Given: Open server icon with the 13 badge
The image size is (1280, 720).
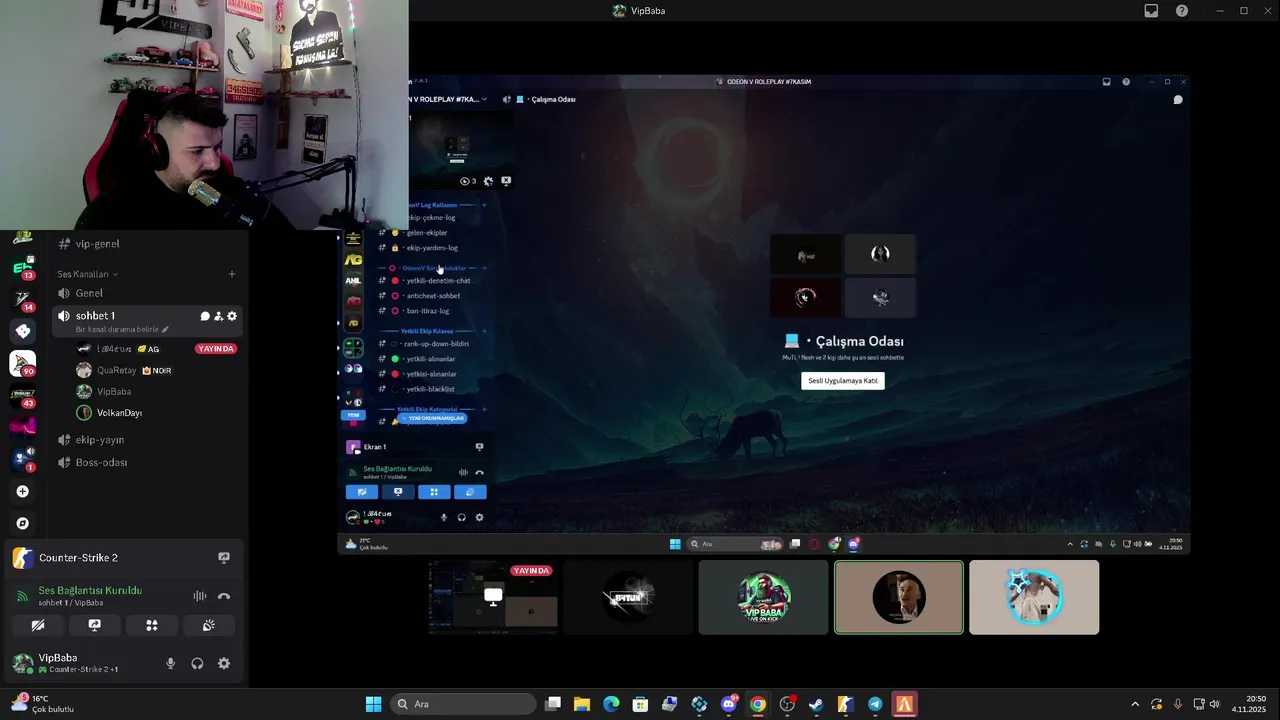Looking at the screenshot, I should tap(23, 269).
